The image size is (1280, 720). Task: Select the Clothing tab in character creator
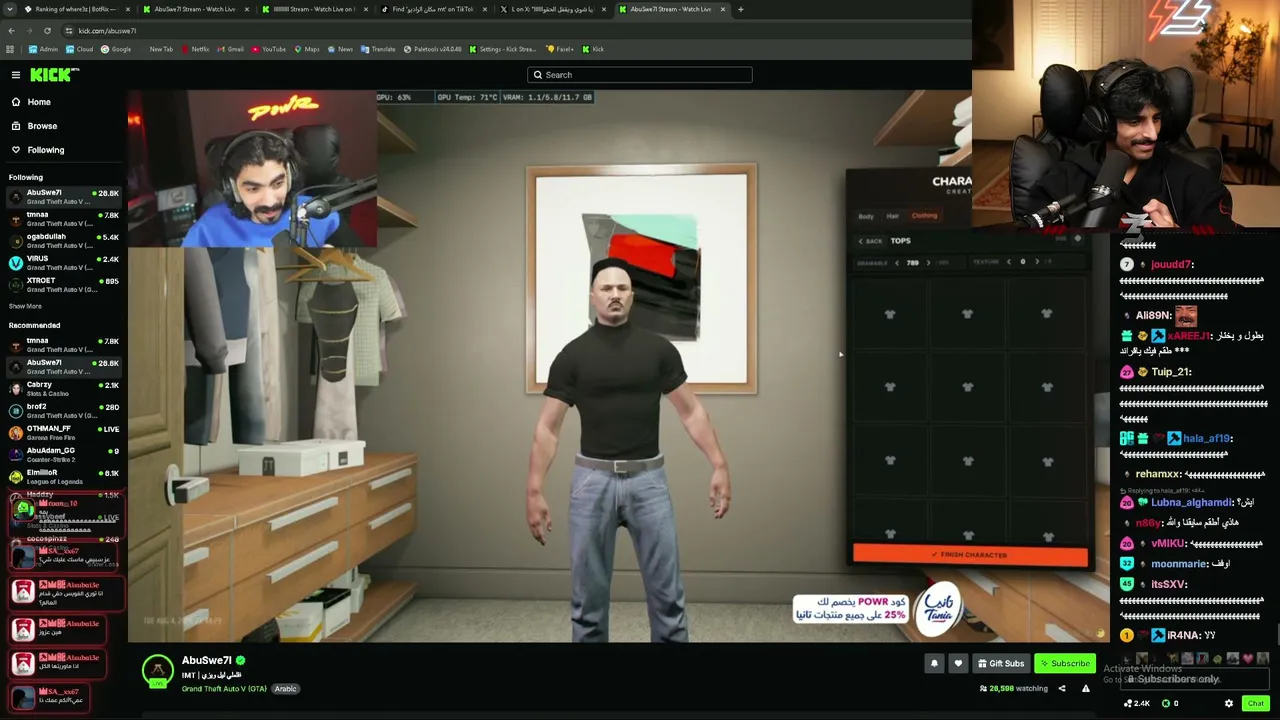924,216
